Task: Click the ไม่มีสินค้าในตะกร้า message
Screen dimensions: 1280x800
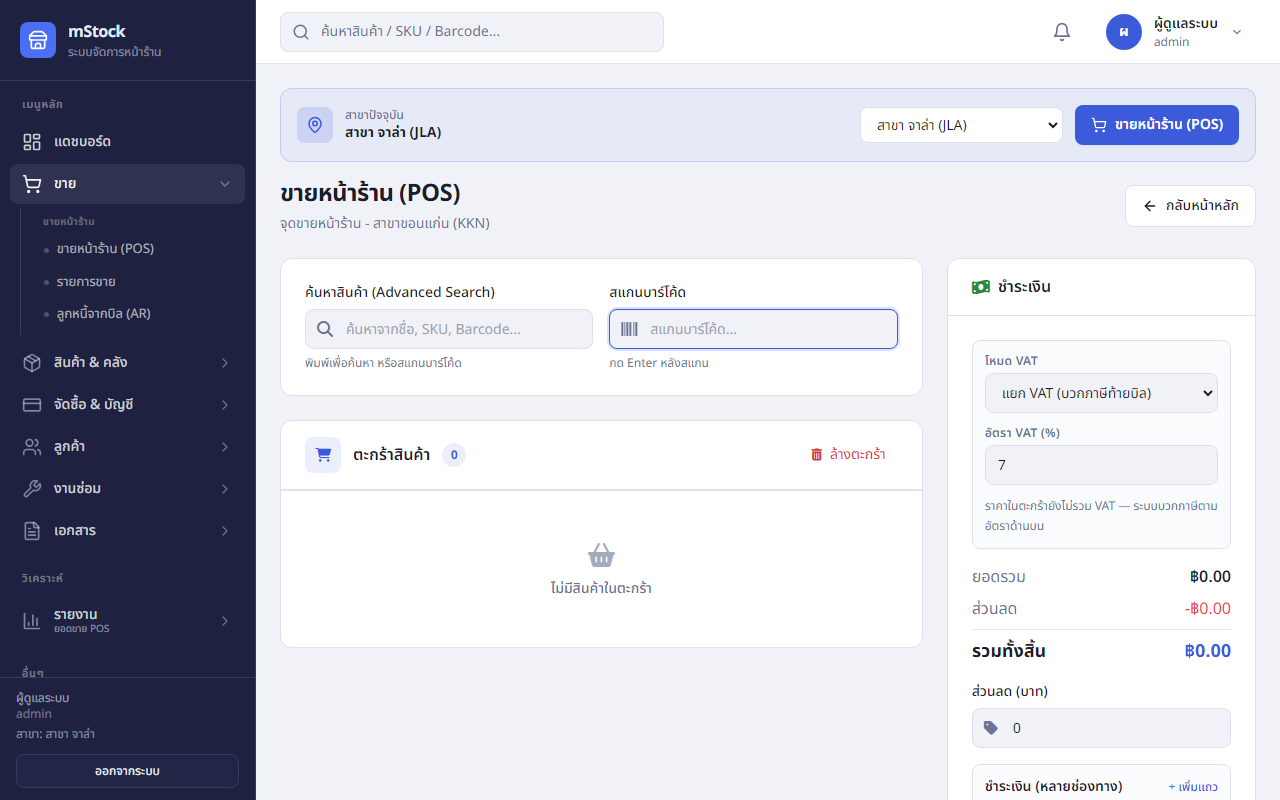Action: 601,588
